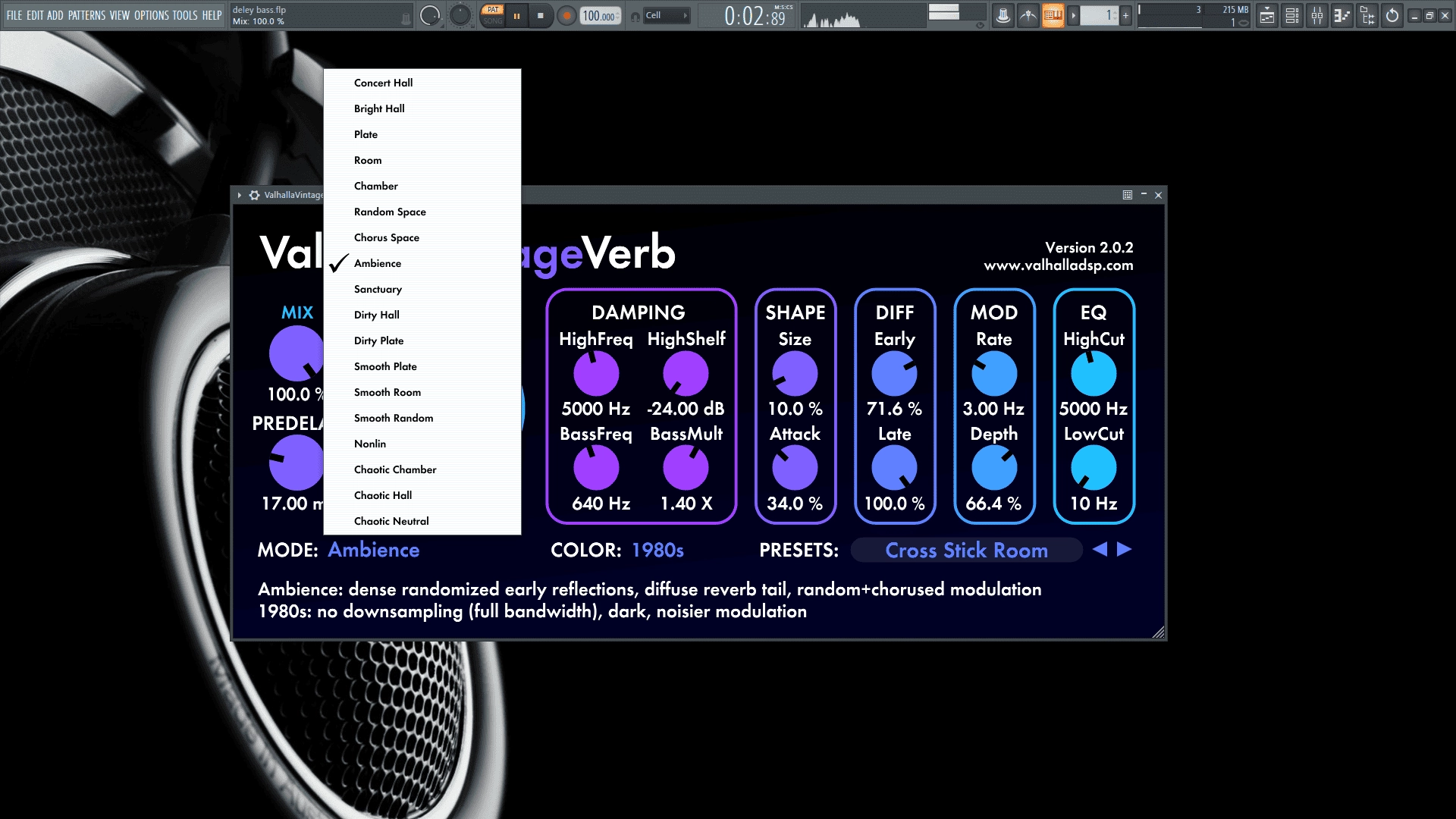This screenshot has width=1456, height=819.
Task: Click the plugin menu arrow in title bar
Action: (240, 195)
